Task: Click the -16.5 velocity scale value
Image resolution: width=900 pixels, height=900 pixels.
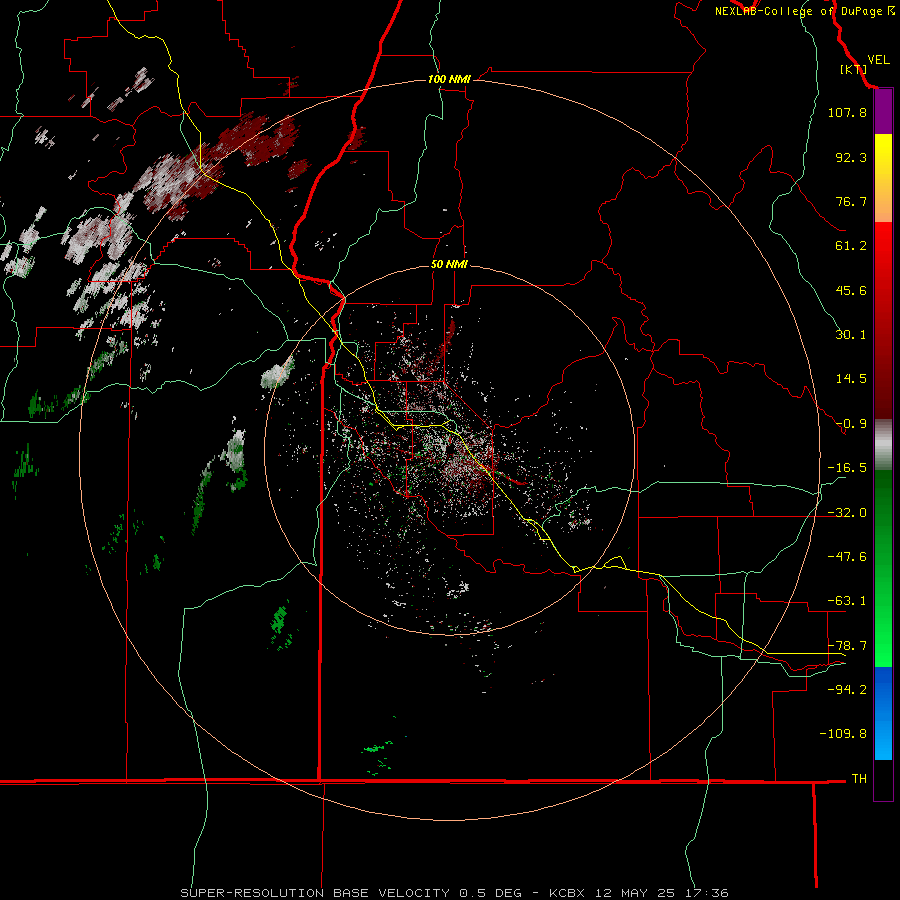Action: 847,468
